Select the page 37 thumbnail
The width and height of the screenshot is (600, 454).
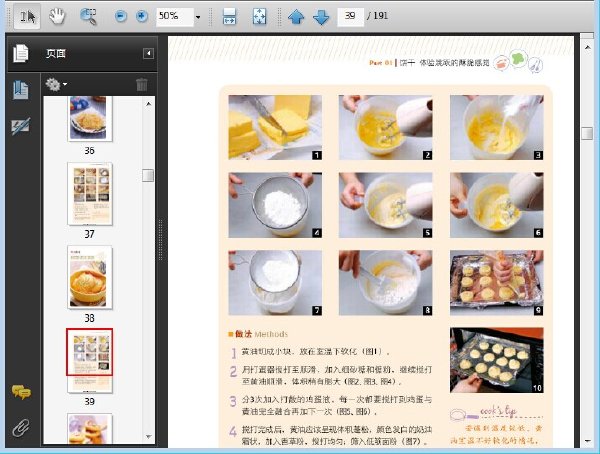pos(90,194)
